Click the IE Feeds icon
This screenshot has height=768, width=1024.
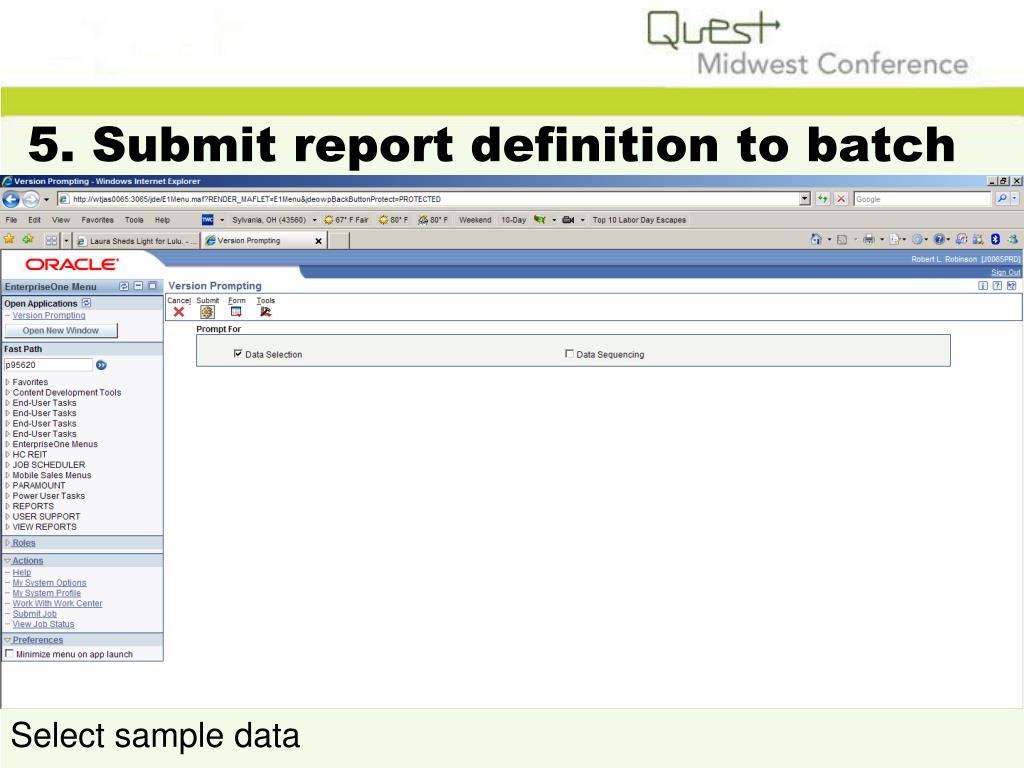coord(842,240)
